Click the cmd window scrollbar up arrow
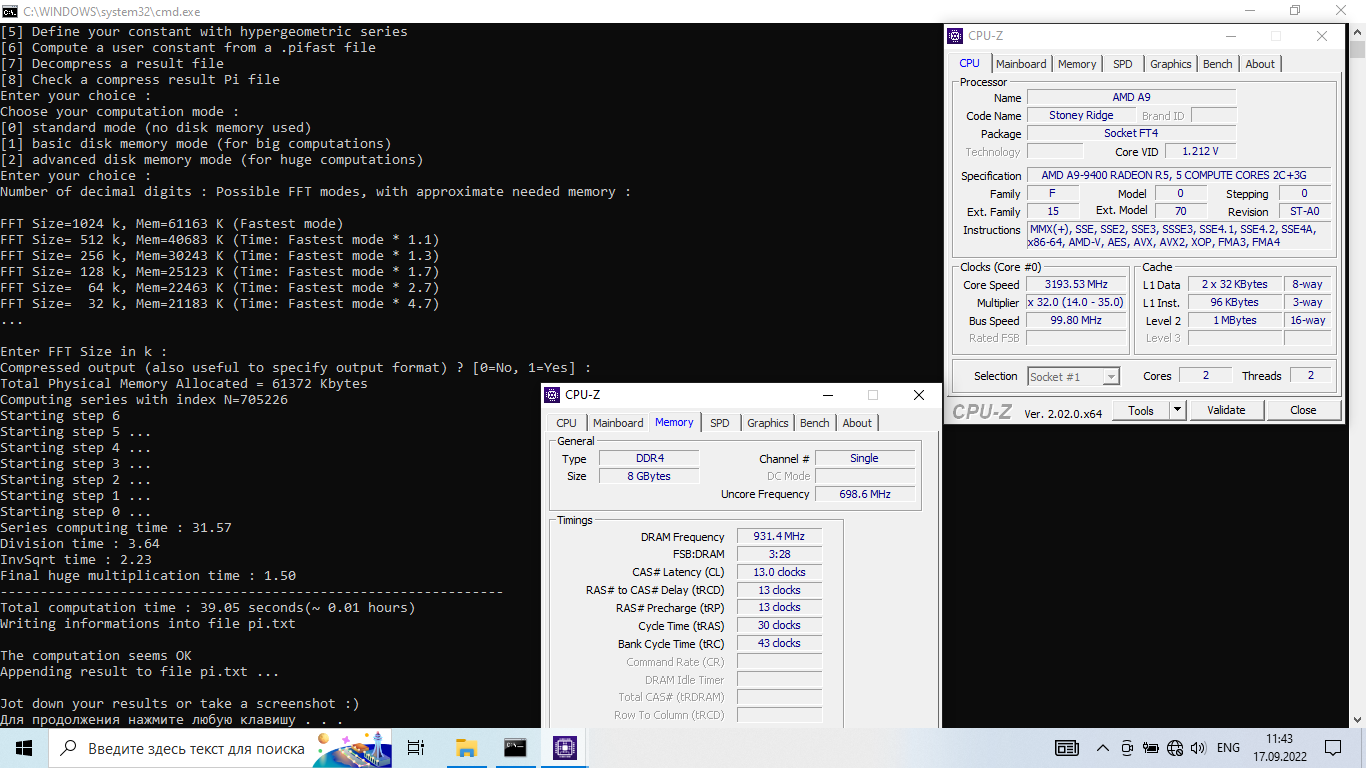The image size is (1366, 768). tap(1357, 30)
